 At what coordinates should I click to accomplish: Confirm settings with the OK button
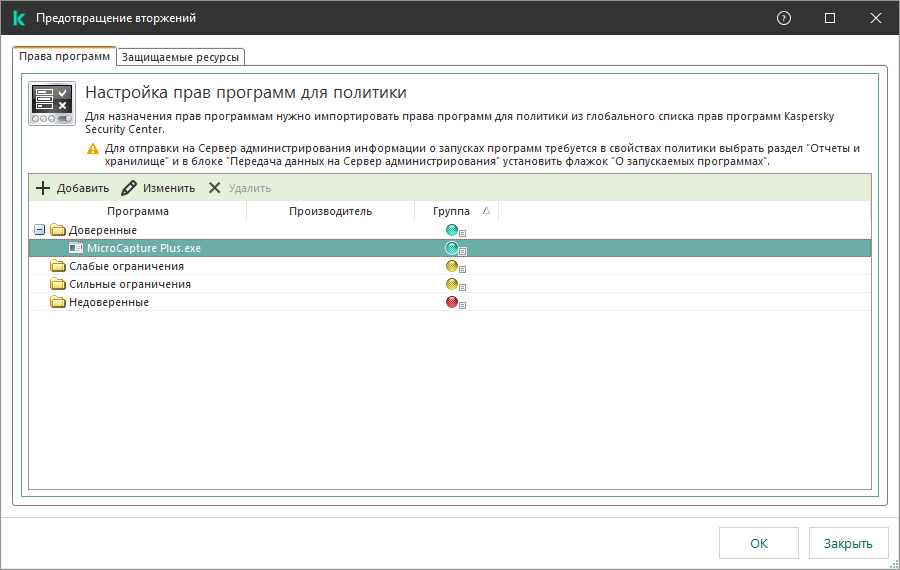pyautogui.click(x=759, y=543)
